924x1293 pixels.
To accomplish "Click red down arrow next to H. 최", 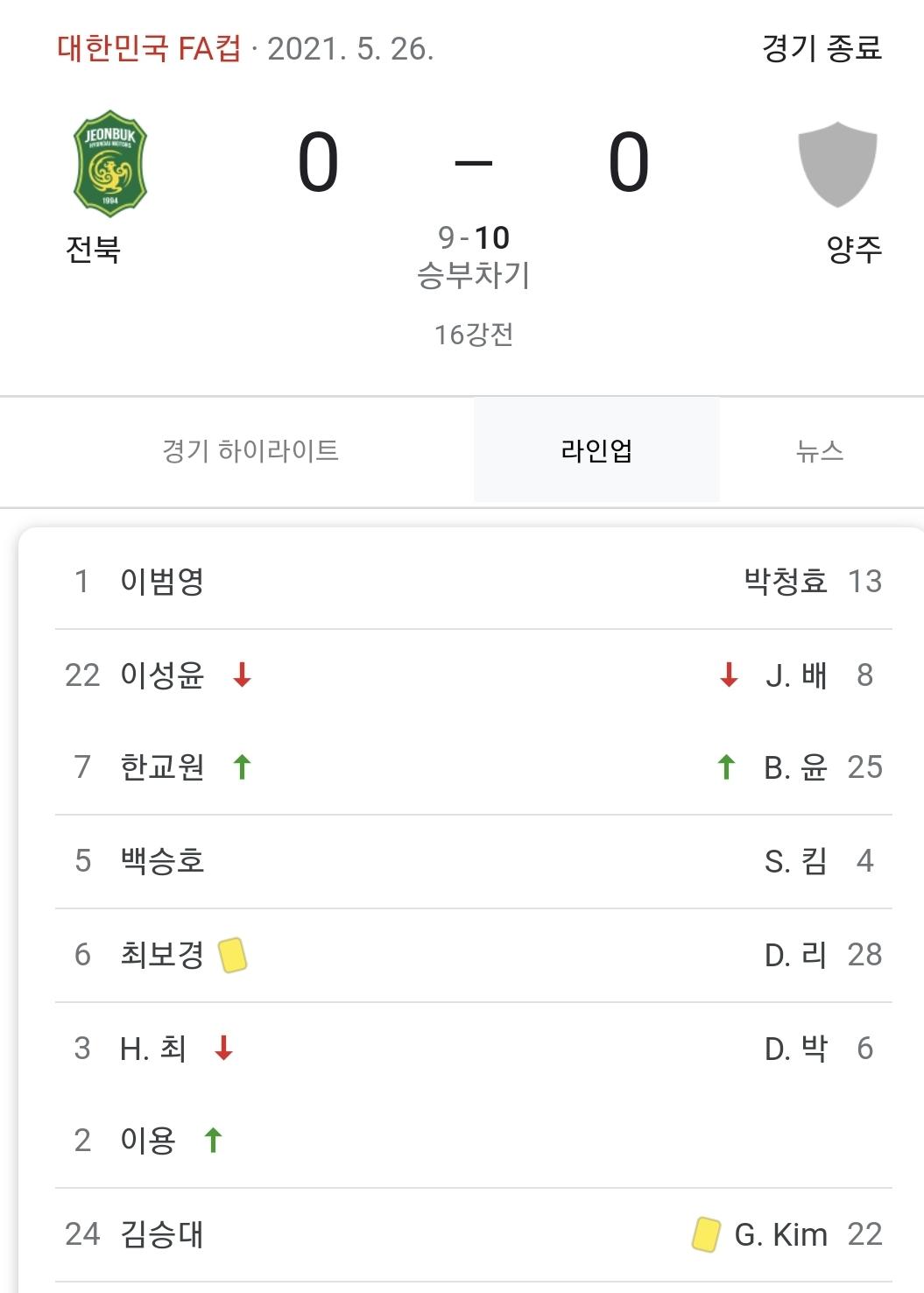I will [x=224, y=1048].
